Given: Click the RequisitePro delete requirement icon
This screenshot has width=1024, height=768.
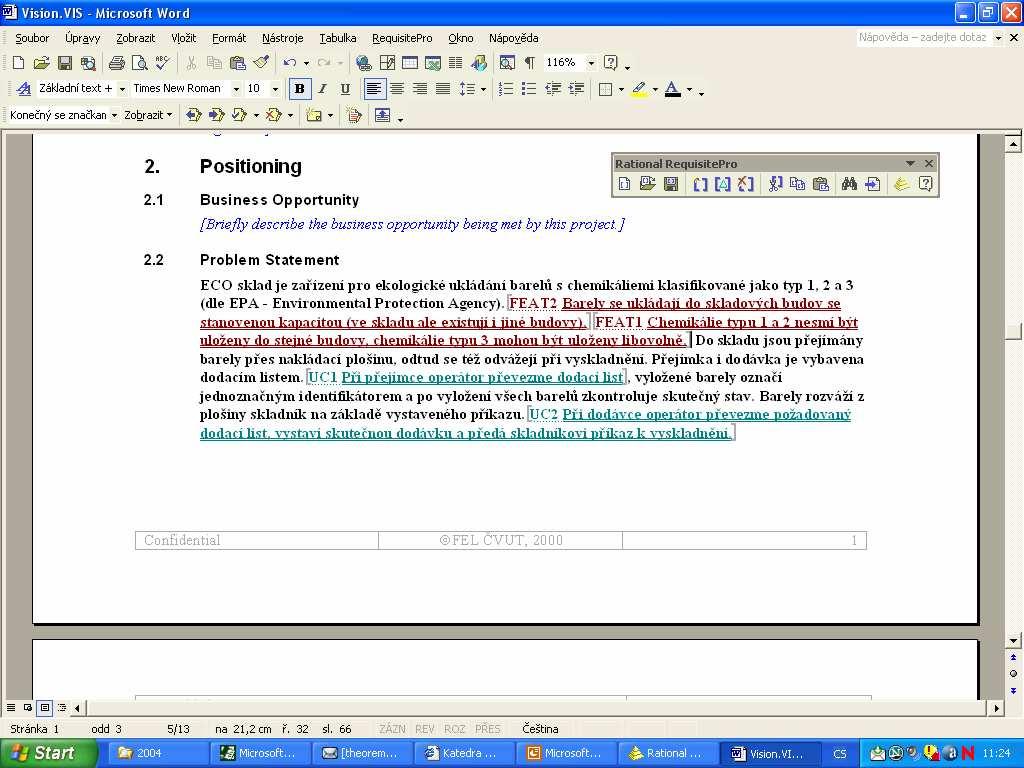Looking at the screenshot, I should pos(745,184).
